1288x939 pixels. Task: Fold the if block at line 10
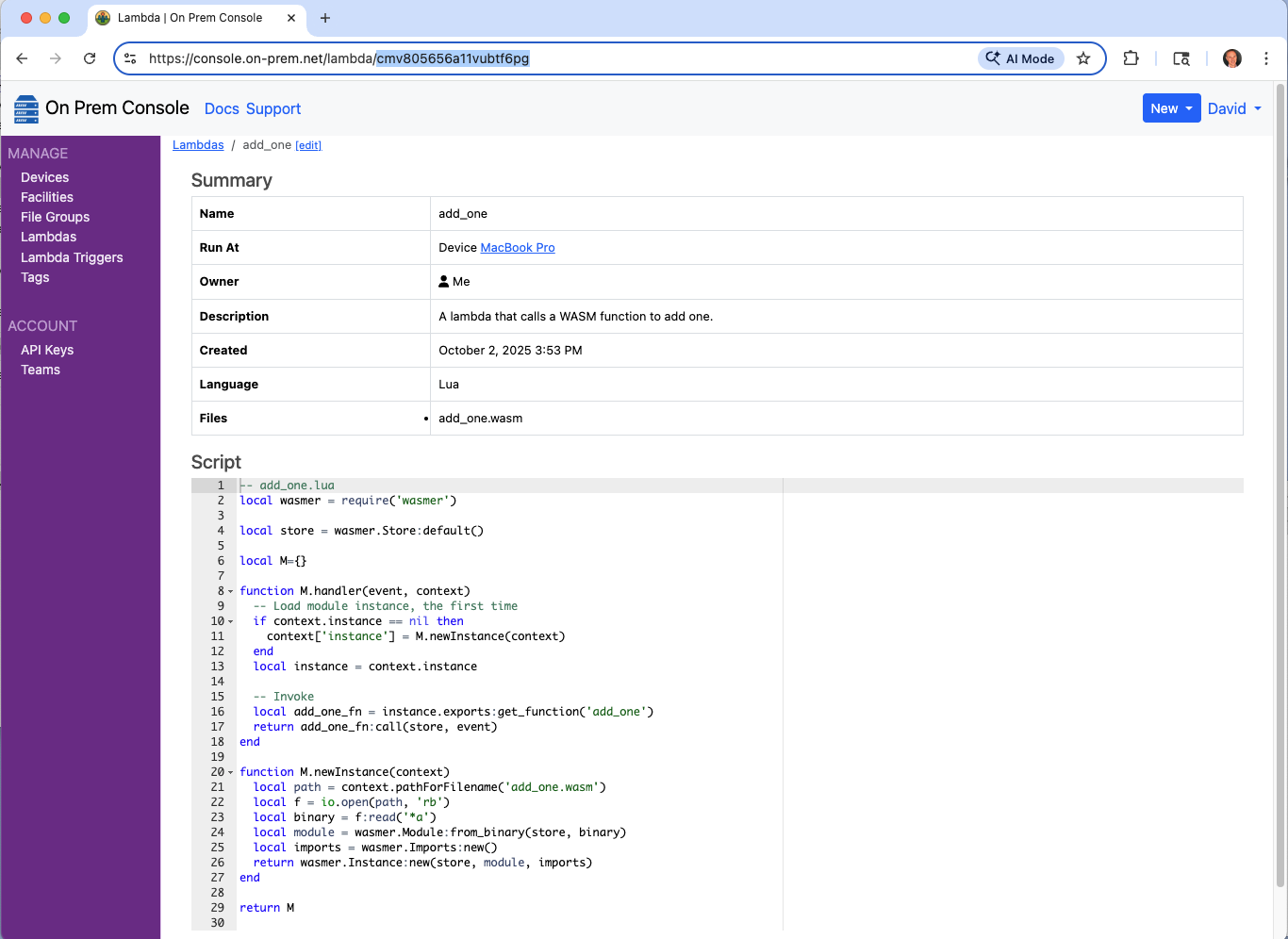(x=231, y=622)
